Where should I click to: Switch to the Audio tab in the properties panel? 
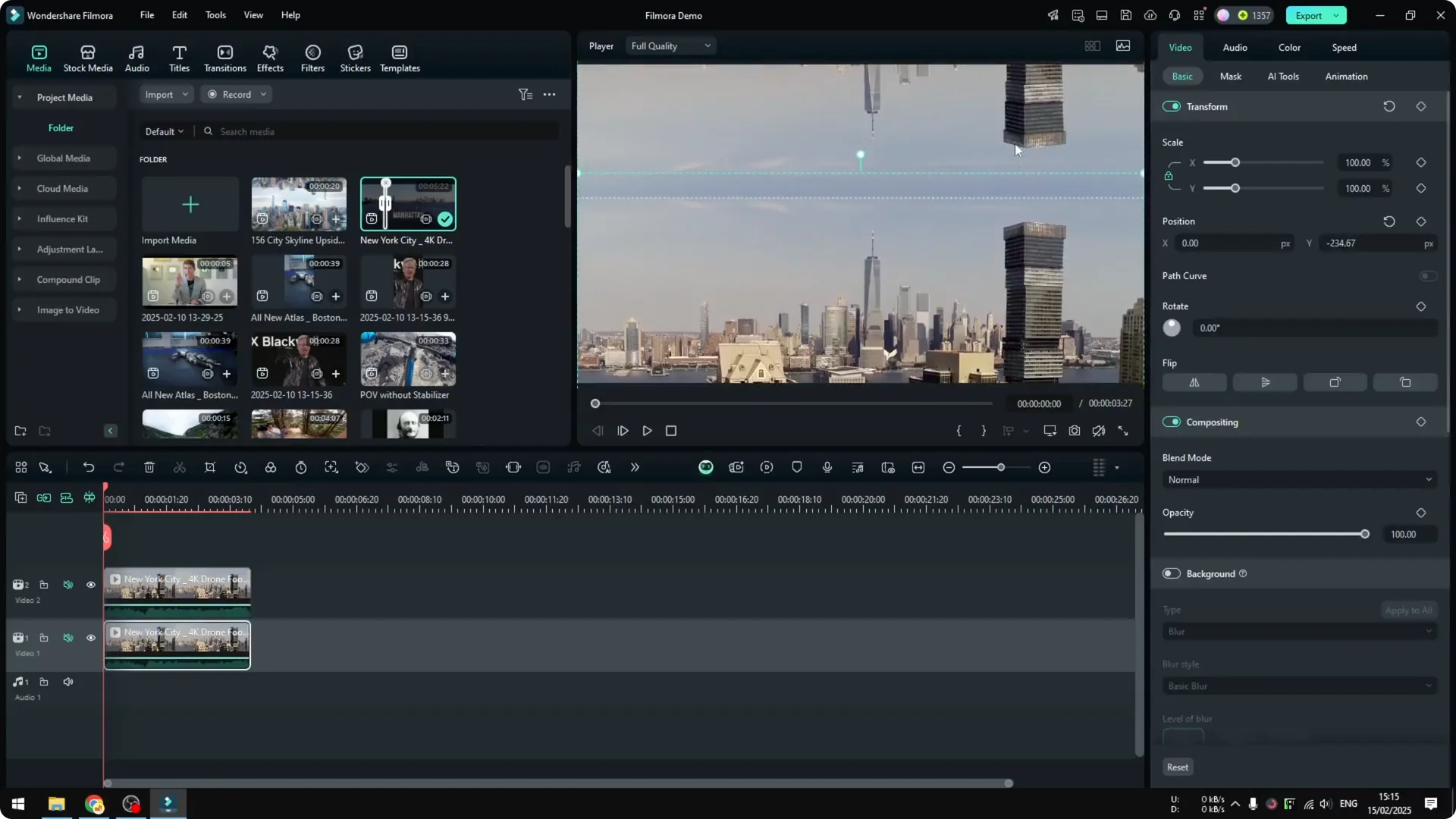point(1235,47)
